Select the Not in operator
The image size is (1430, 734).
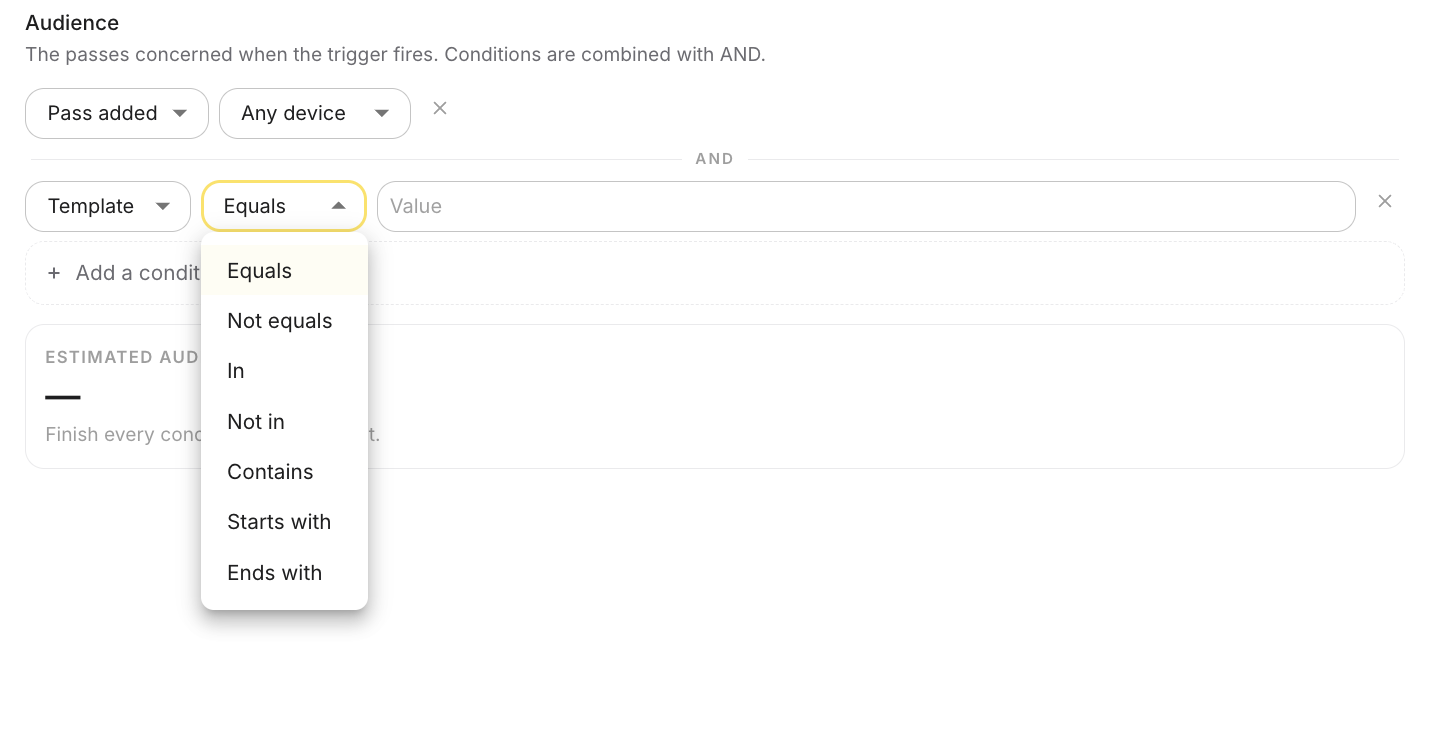tap(284, 422)
